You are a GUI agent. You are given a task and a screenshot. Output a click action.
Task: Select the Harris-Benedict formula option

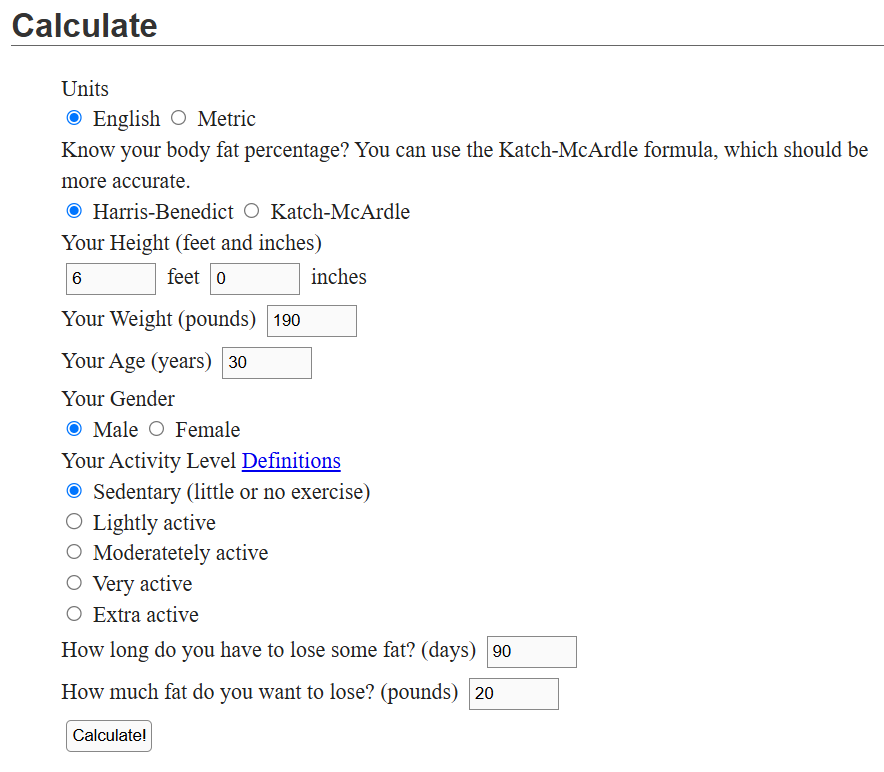click(x=74, y=211)
